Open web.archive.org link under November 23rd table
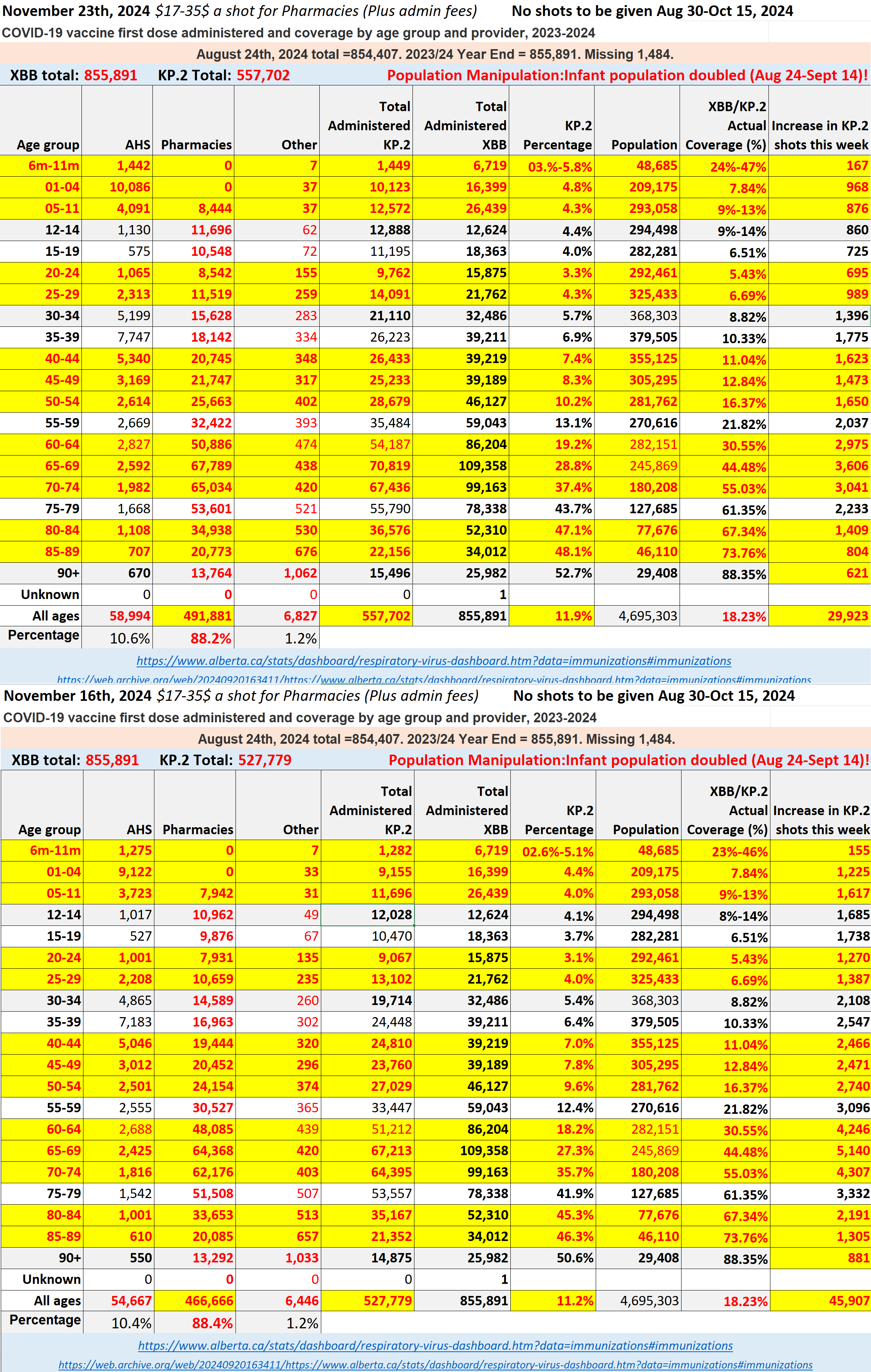Image resolution: width=871 pixels, height=1372 pixels. coord(434,679)
